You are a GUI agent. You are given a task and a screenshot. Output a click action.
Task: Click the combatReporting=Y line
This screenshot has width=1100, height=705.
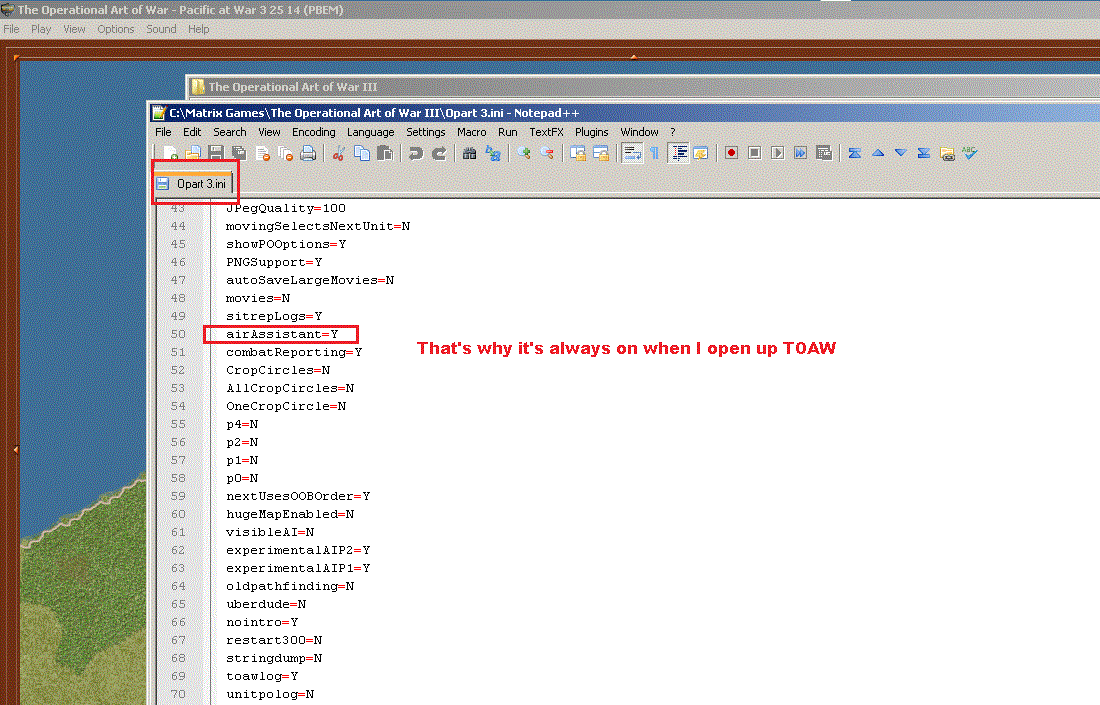(294, 352)
